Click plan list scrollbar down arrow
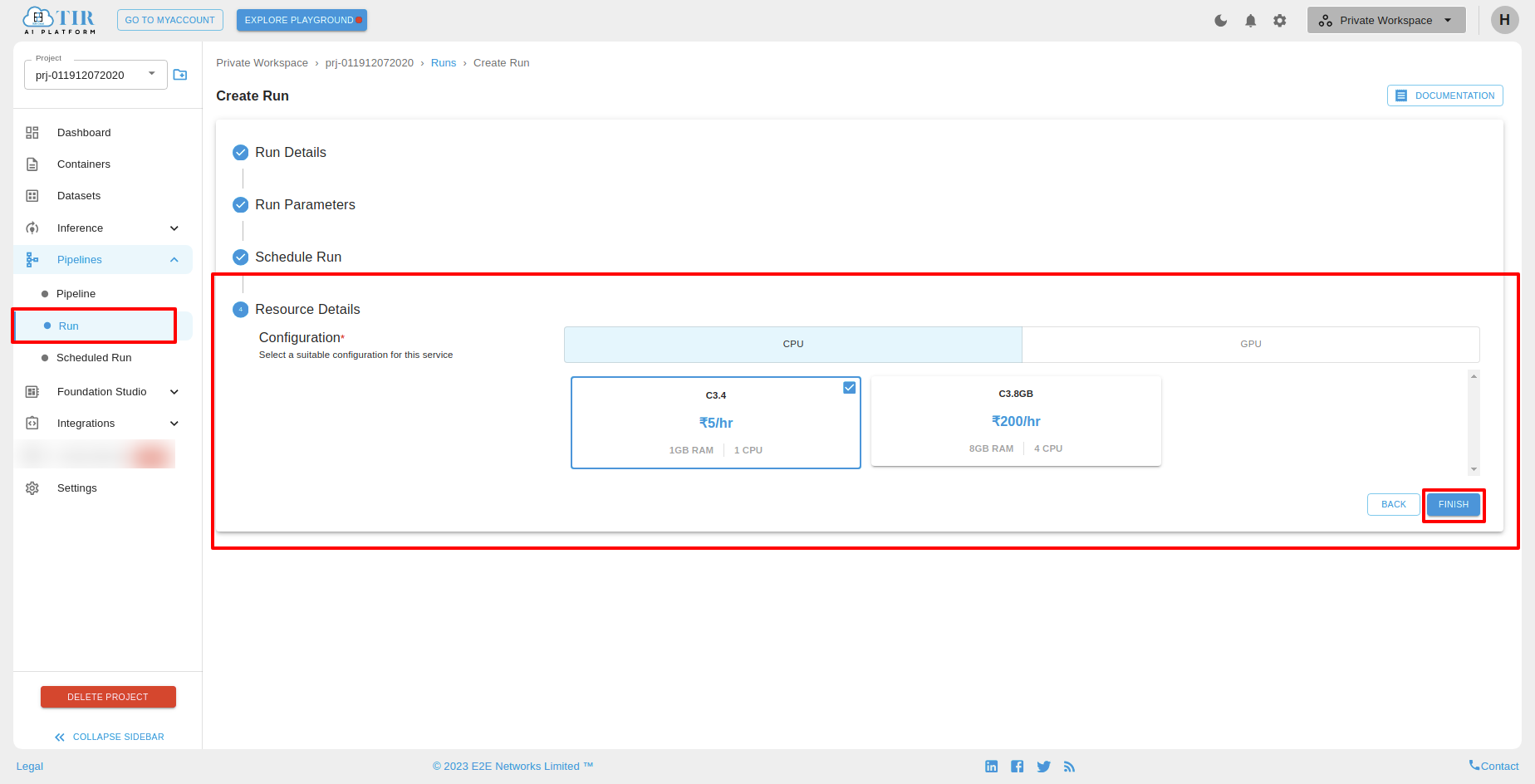 point(1474,470)
